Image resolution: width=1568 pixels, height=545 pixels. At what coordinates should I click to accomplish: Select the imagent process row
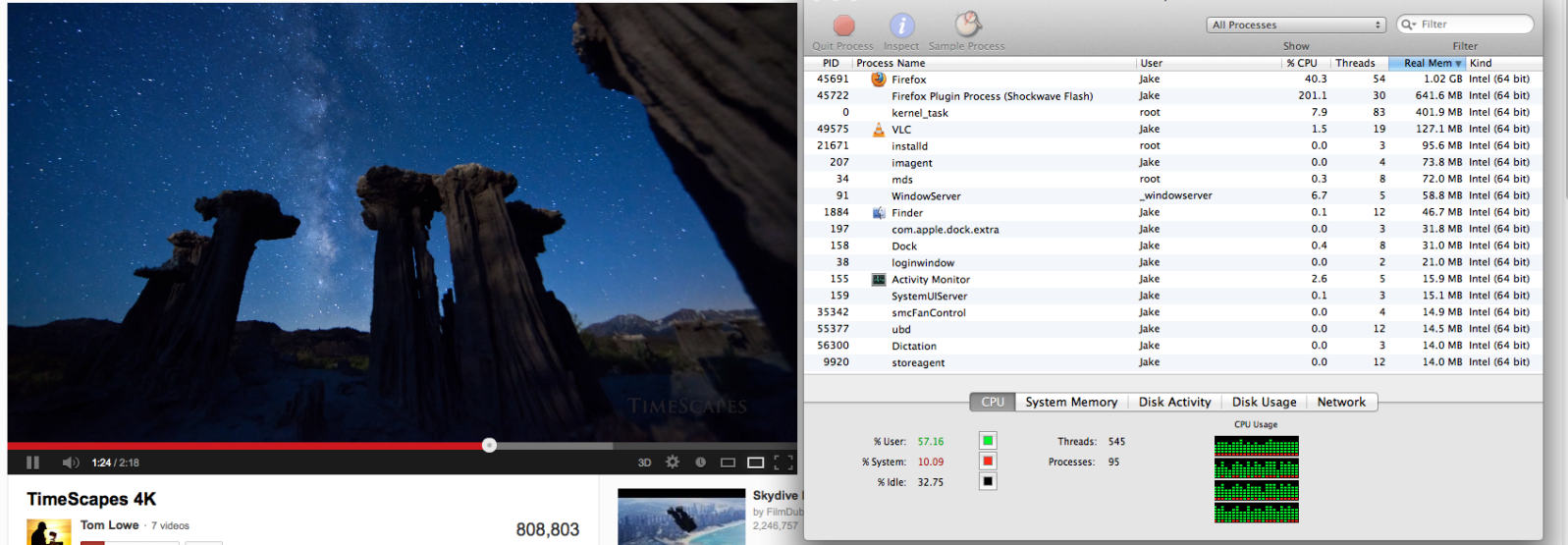point(1172,163)
